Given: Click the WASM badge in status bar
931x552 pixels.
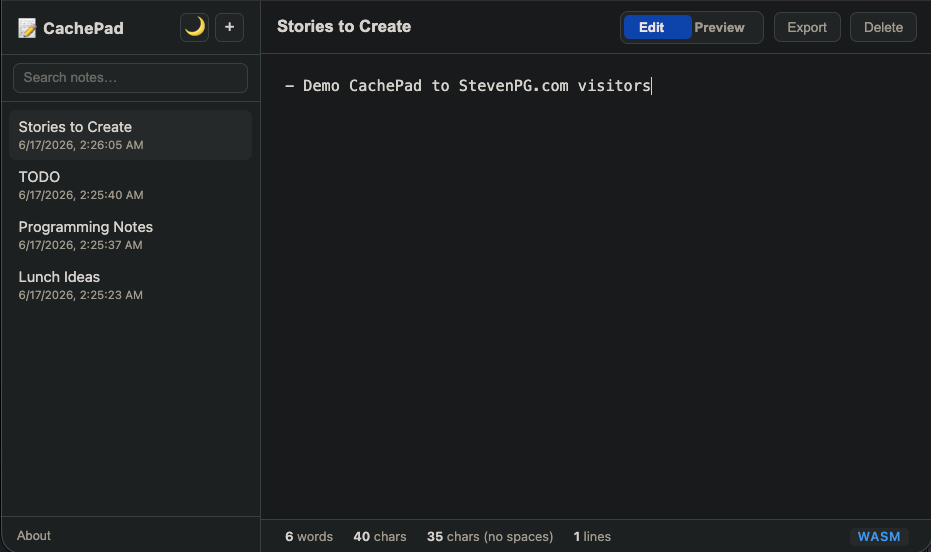Looking at the screenshot, I should click(x=879, y=537).
